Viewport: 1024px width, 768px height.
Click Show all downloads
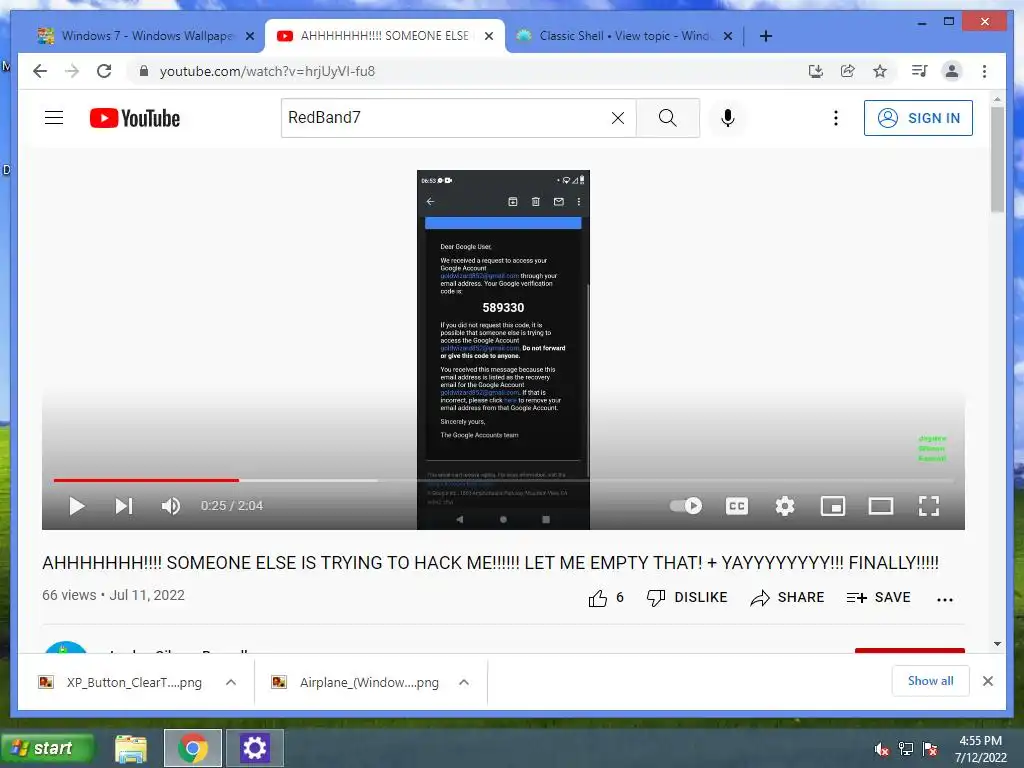click(931, 681)
